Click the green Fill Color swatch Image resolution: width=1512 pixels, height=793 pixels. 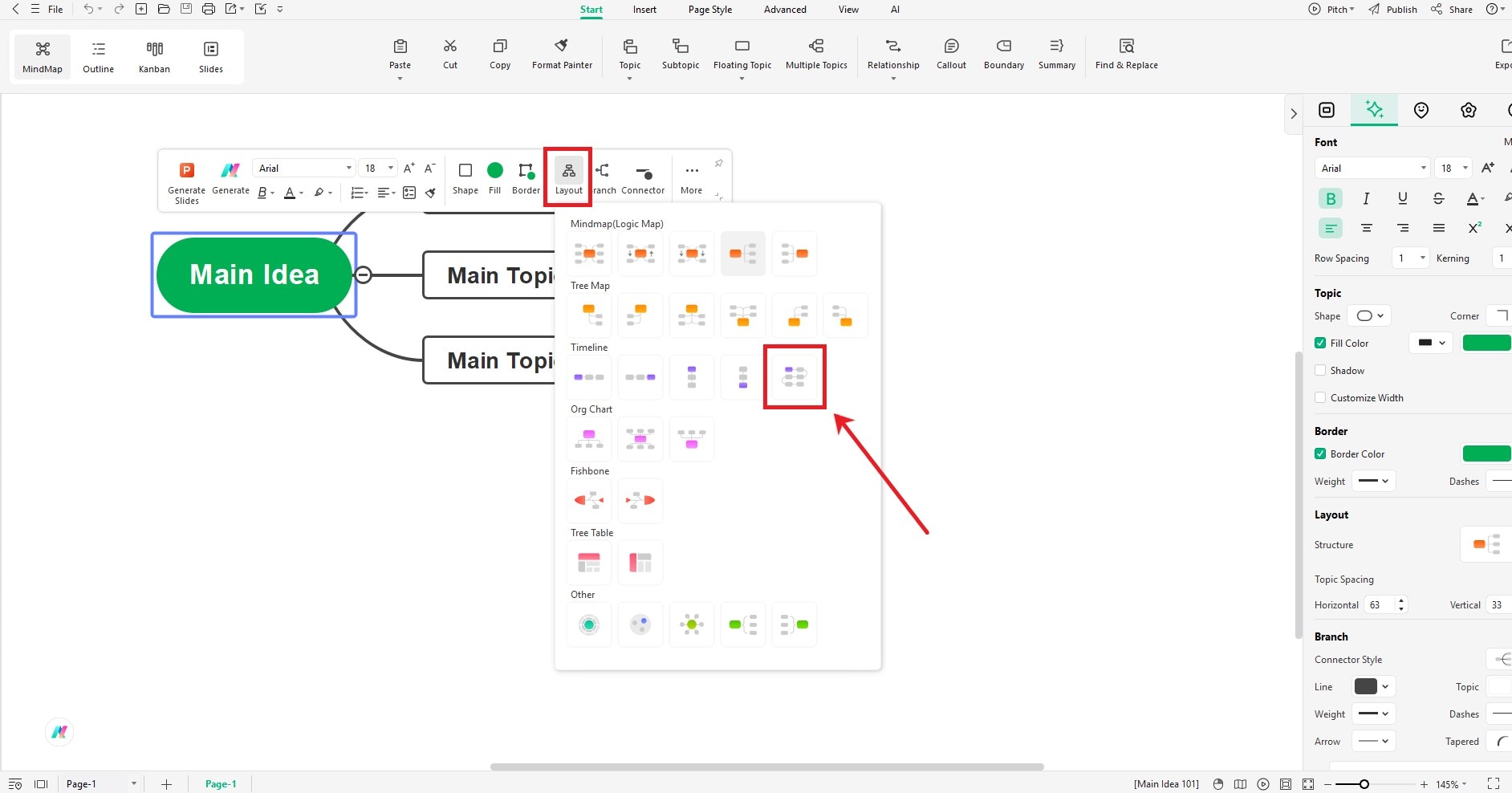coord(1487,343)
